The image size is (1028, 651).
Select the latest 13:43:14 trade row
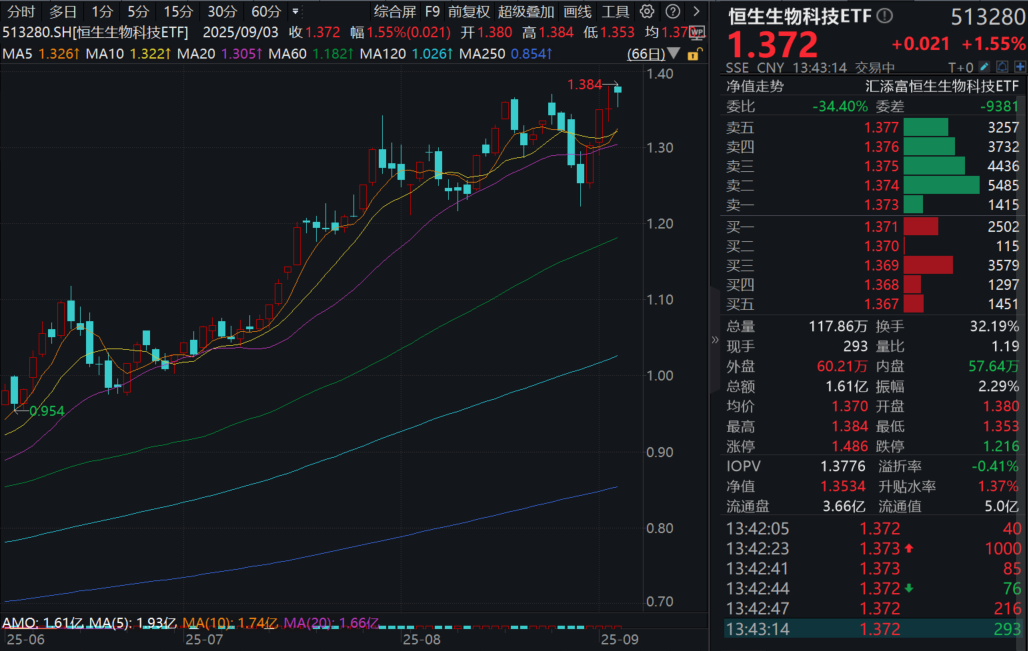click(x=872, y=629)
